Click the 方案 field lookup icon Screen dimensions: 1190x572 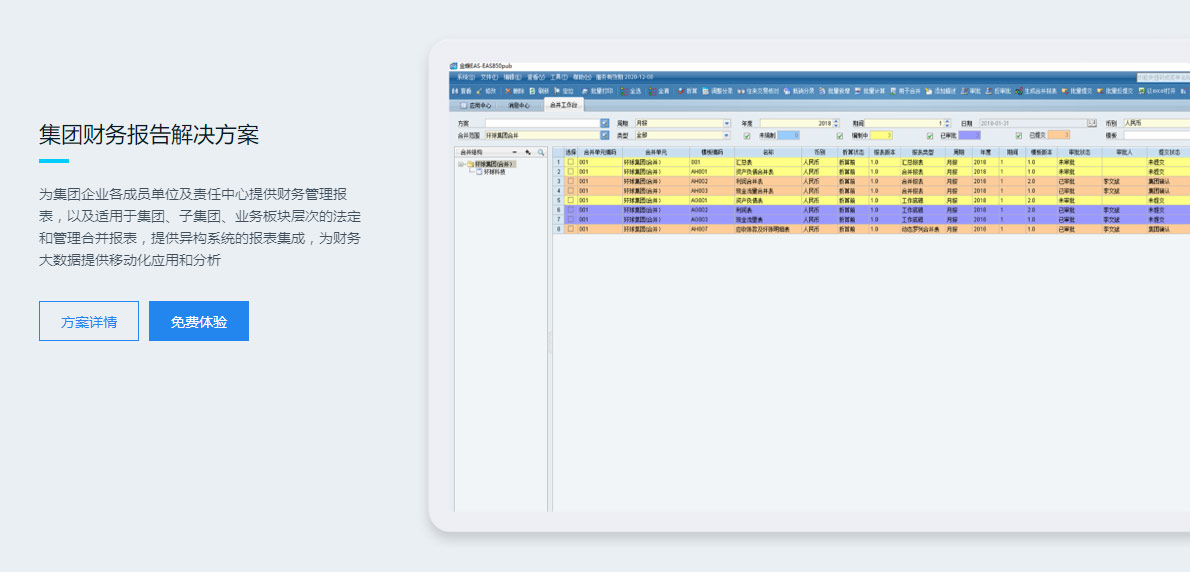point(604,123)
